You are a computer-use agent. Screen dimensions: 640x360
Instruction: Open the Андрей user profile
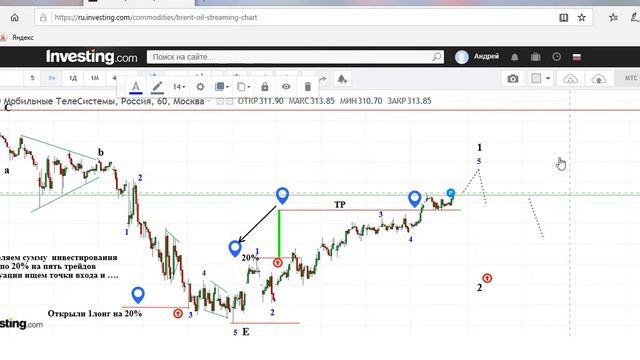pyautogui.click(x=486, y=56)
